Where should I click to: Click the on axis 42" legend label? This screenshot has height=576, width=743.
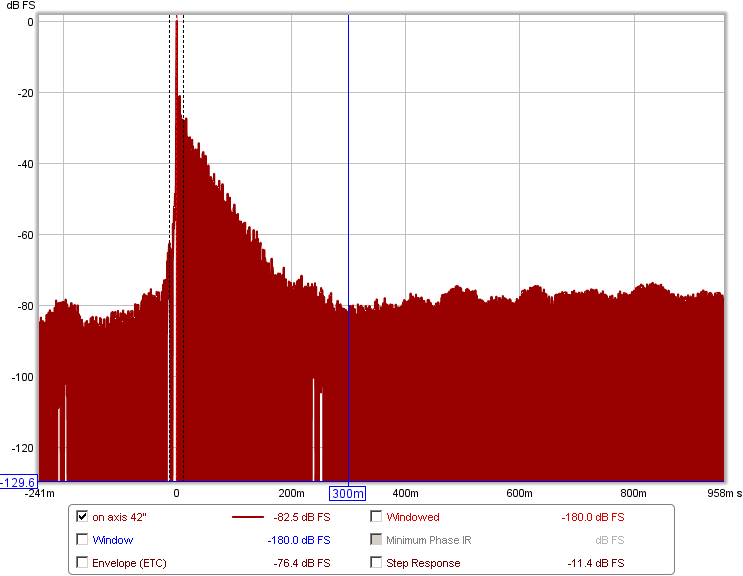119,517
